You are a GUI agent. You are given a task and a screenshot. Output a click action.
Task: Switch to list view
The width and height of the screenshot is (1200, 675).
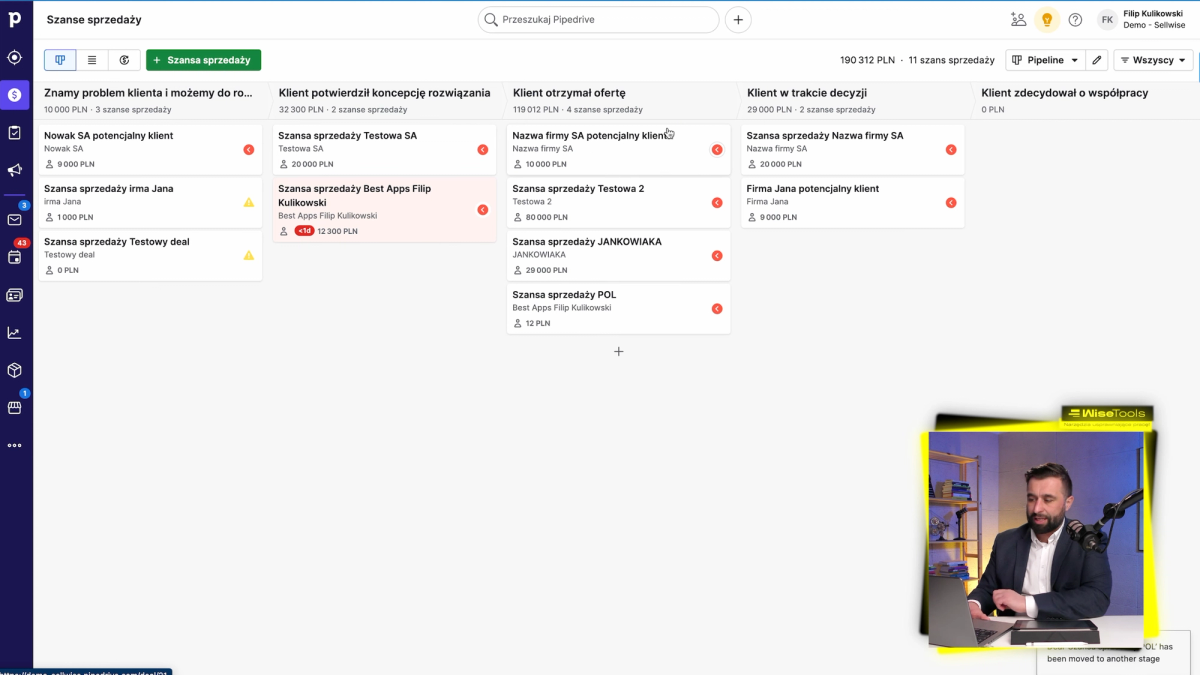point(92,60)
